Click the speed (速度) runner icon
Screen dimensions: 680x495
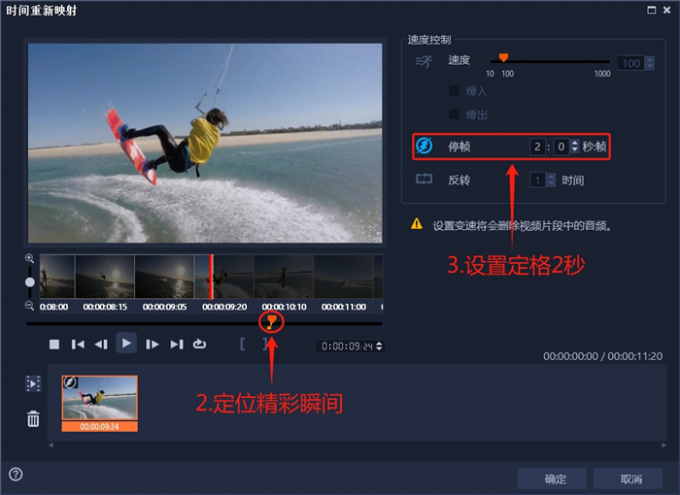424,62
